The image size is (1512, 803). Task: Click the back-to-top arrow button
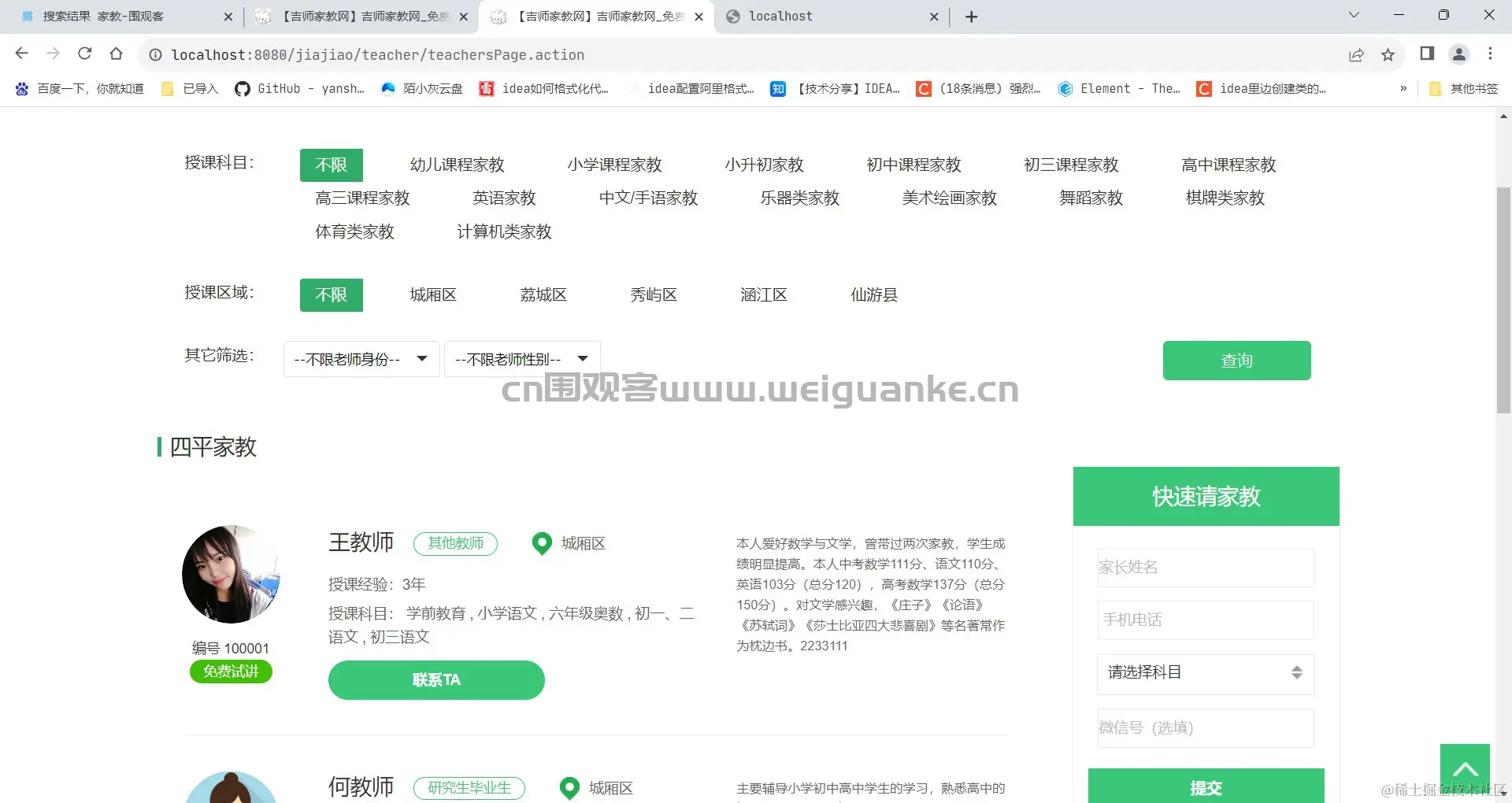pos(1465,769)
